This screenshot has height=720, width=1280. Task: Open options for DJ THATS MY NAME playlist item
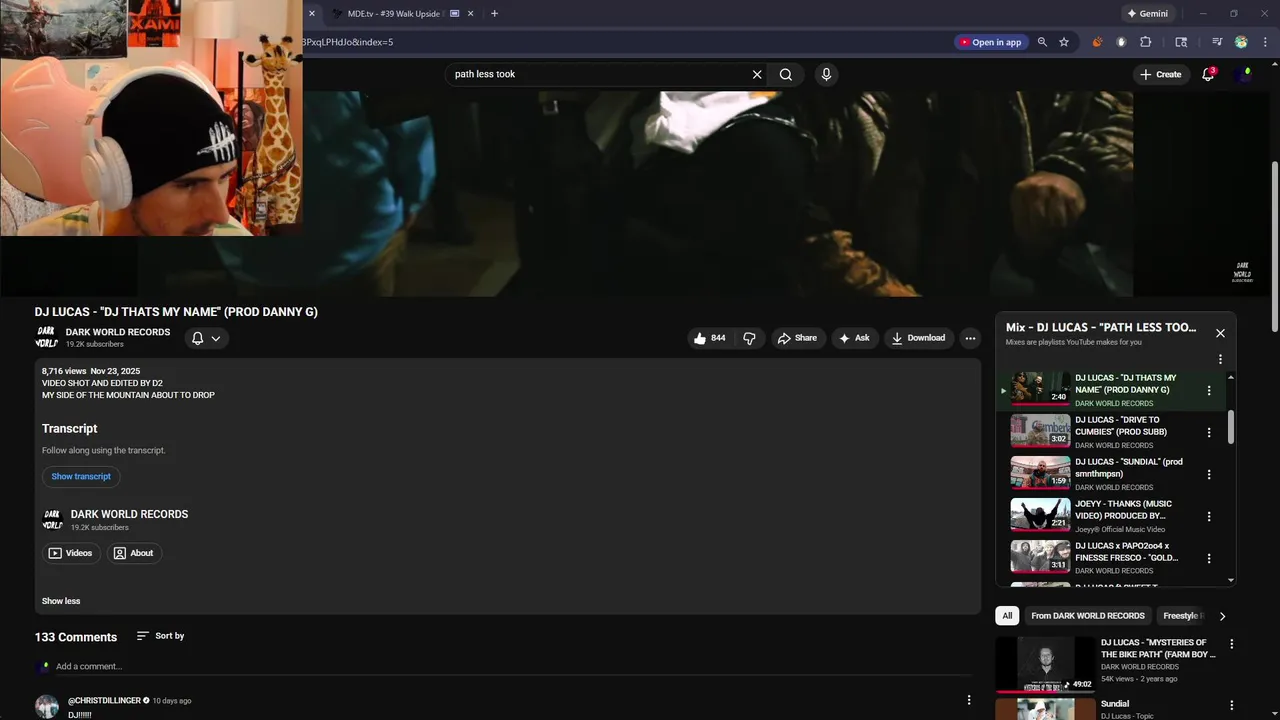pyautogui.click(x=1209, y=391)
